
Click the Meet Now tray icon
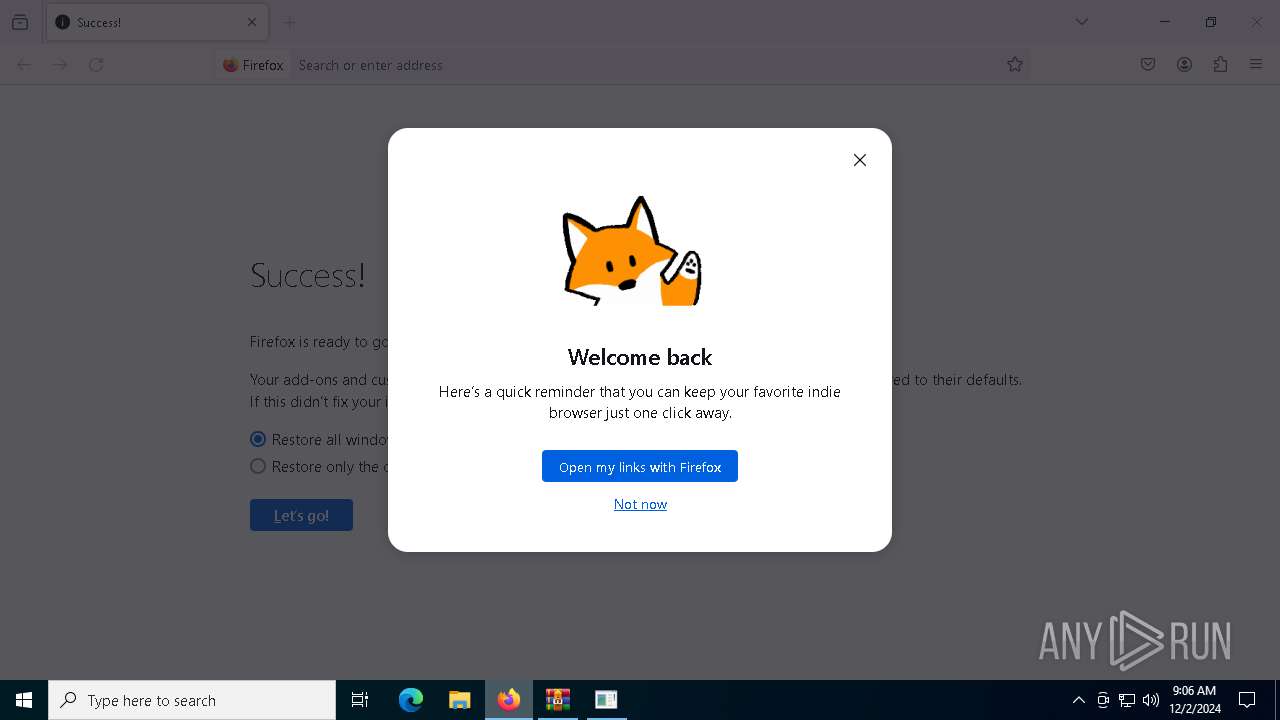[1103, 700]
